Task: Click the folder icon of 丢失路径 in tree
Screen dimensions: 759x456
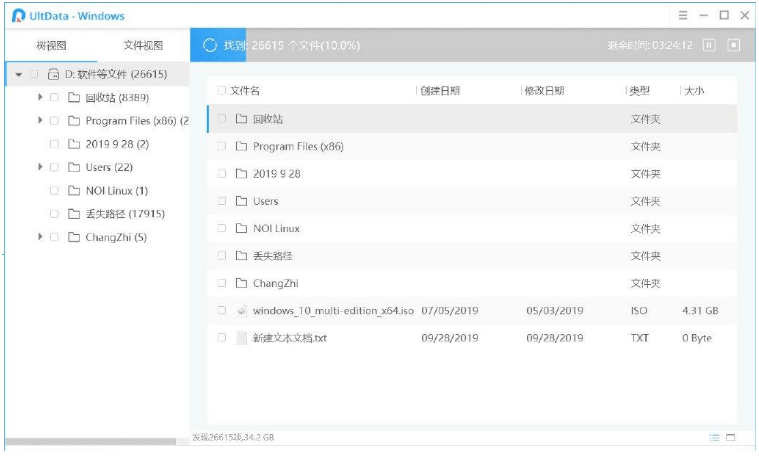Action: point(74,214)
